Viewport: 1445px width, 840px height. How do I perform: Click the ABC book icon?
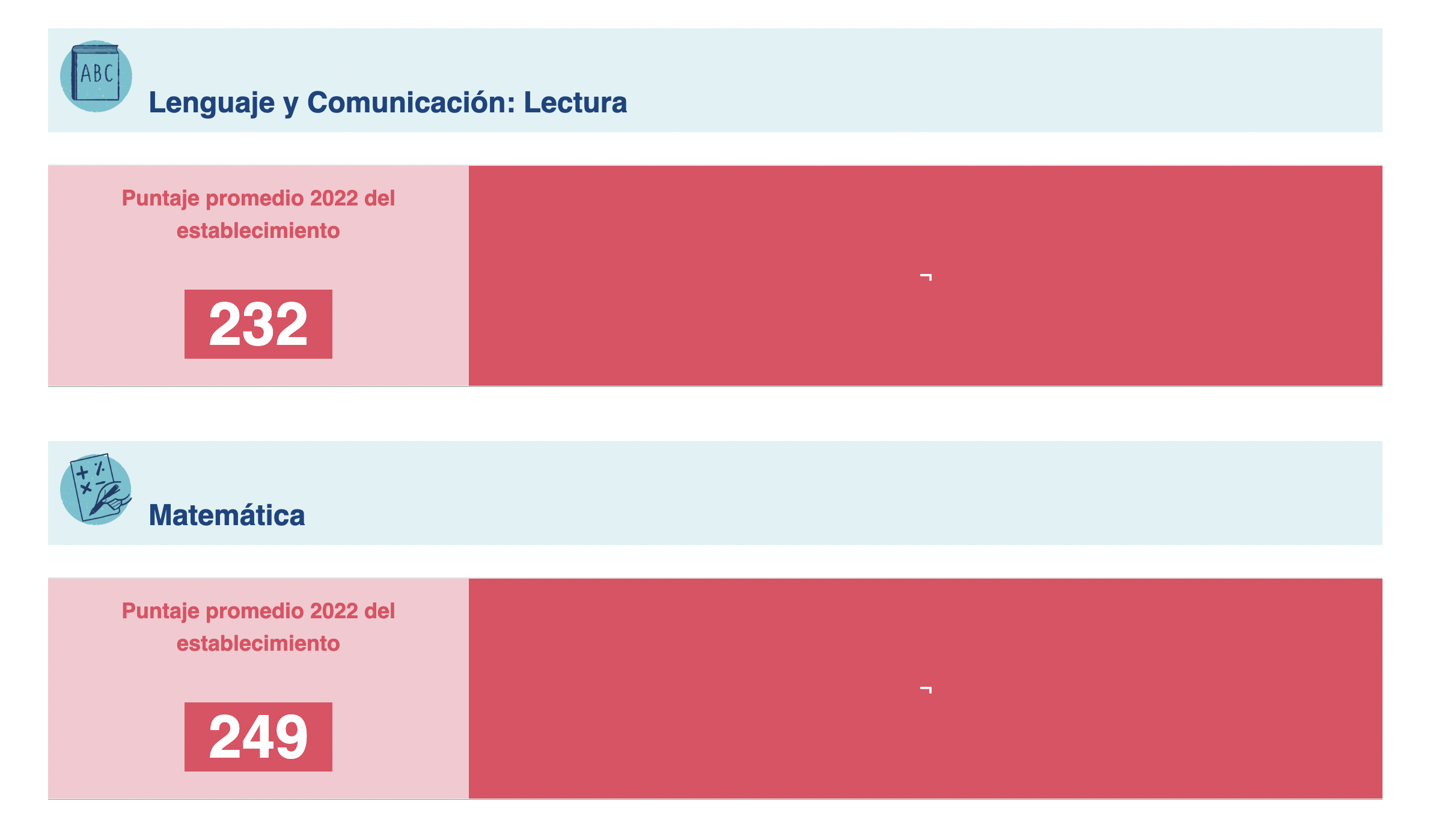click(x=96, y=76)
